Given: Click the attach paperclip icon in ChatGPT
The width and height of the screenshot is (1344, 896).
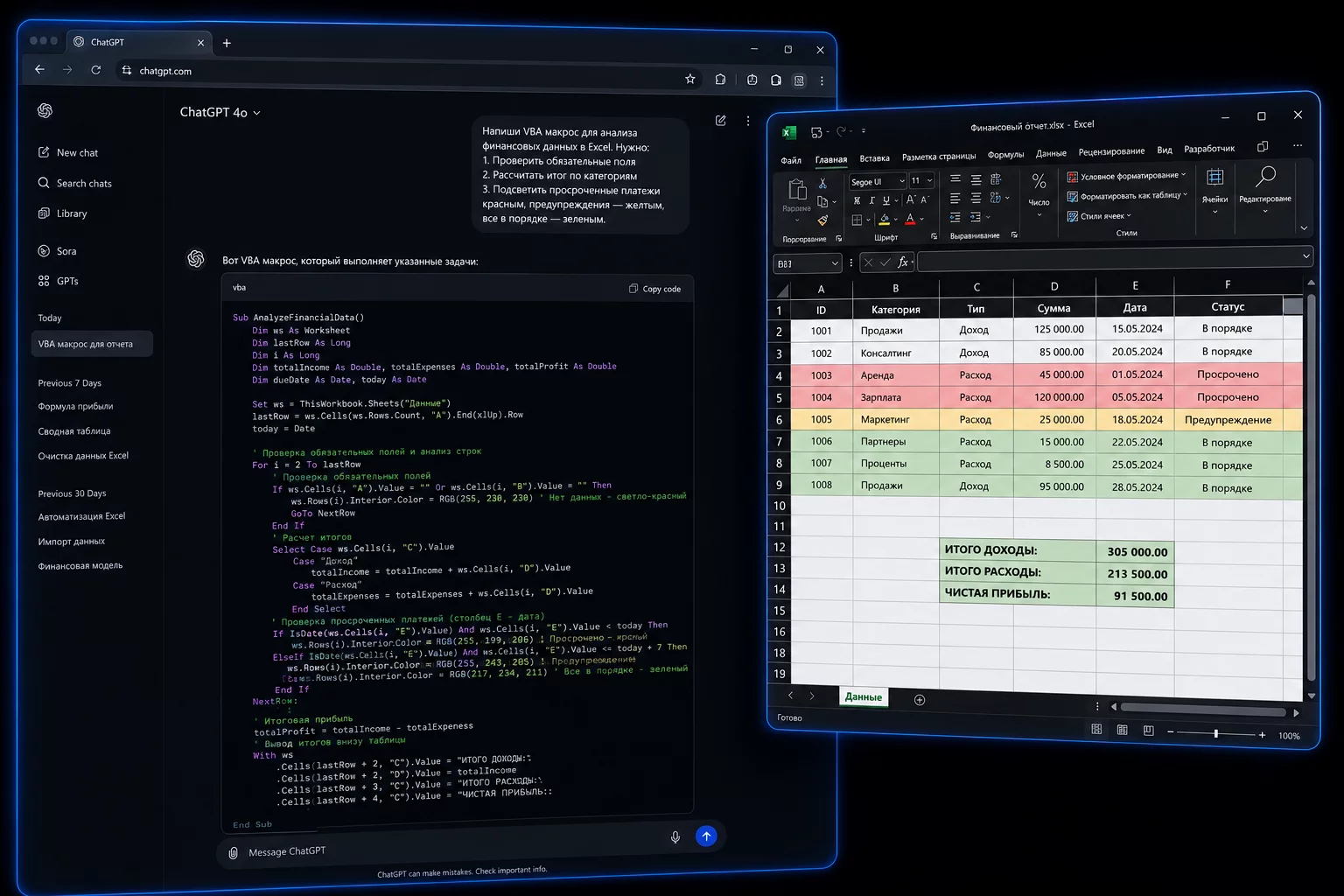Looking at the screenshot, I should [x=233, y=853].
